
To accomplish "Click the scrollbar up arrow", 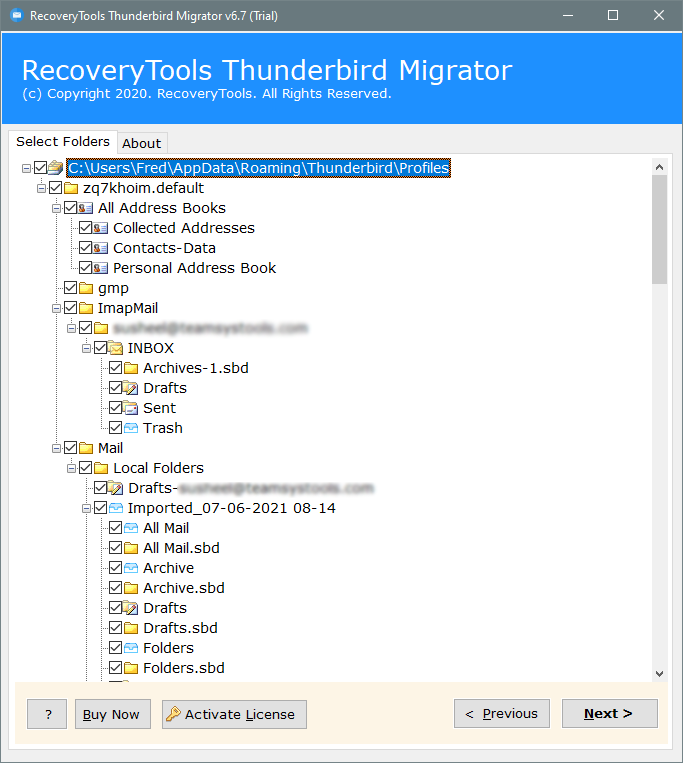I will (660, 167).
